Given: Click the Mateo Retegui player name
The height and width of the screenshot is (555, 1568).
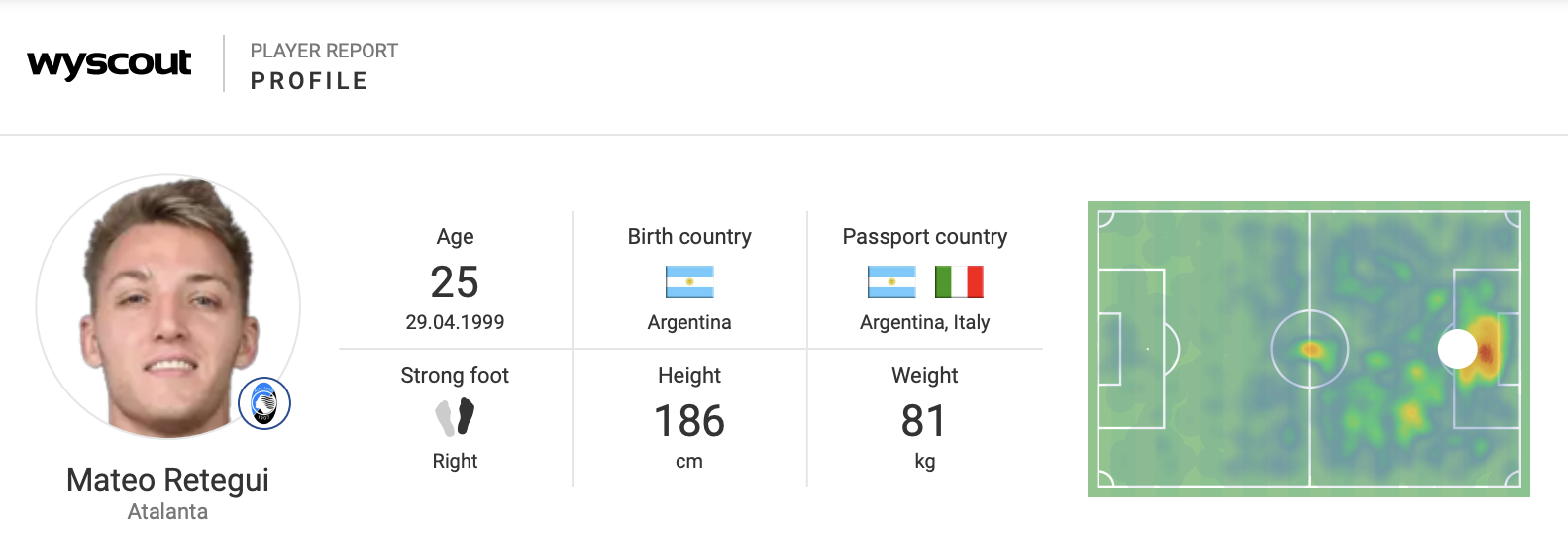Looking at the screenshot, I should coord(167,480).
